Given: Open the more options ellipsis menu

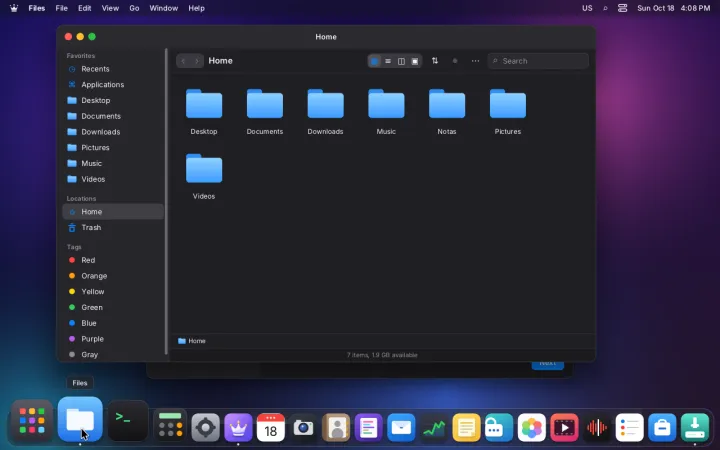Looking at the screenshot, I should coord(475,61).
